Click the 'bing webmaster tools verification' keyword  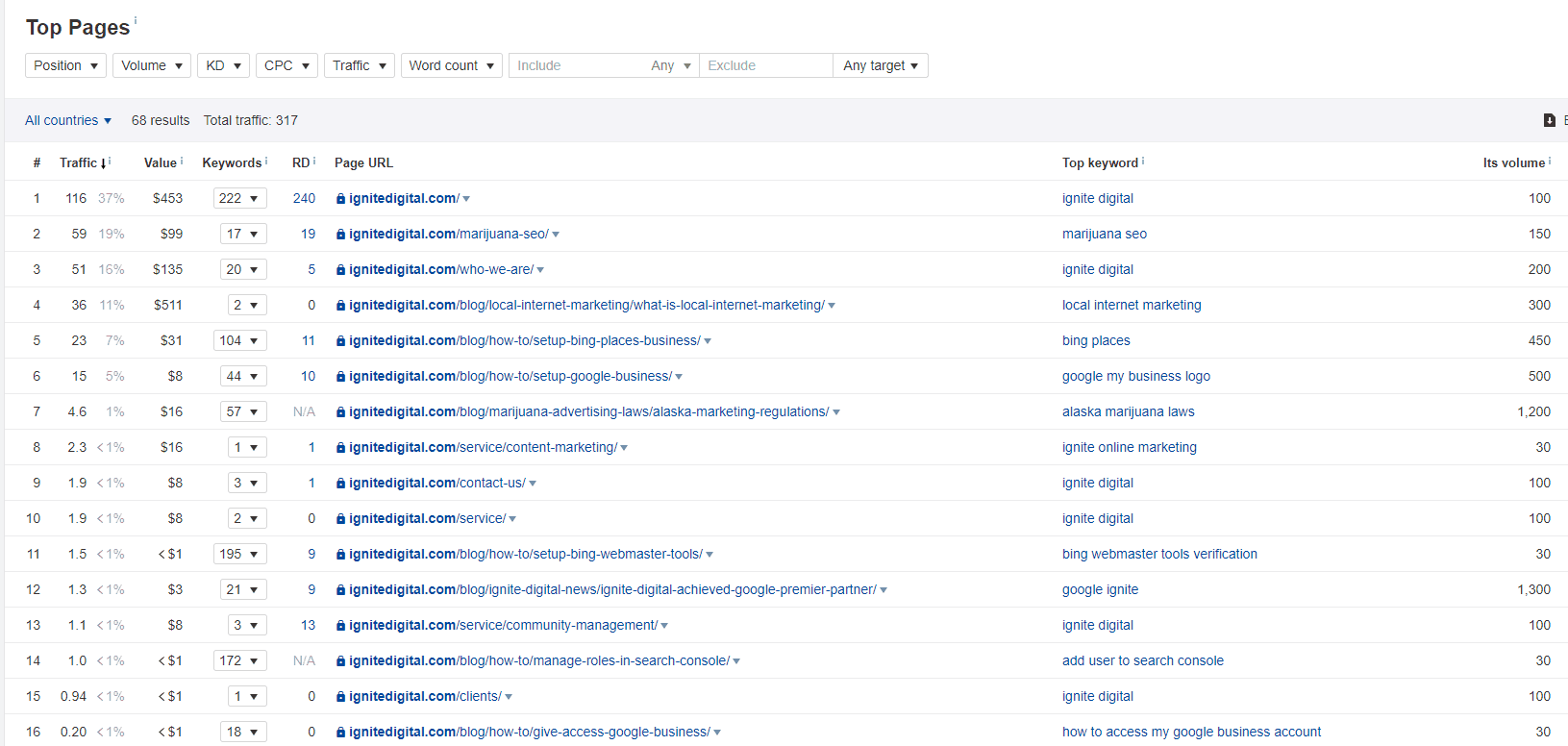click(1159, 554)
